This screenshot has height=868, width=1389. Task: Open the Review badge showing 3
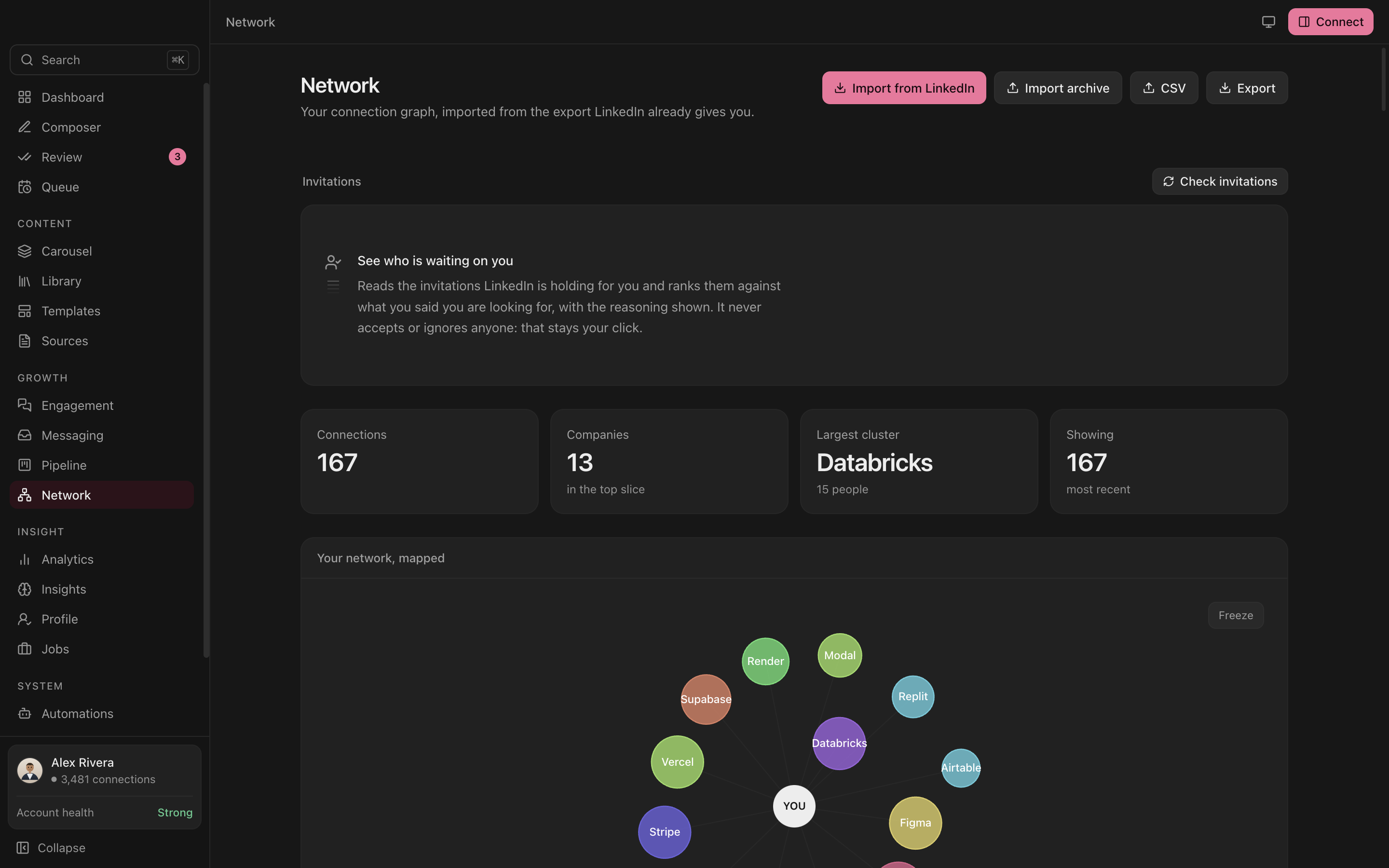tap(177, 157)
